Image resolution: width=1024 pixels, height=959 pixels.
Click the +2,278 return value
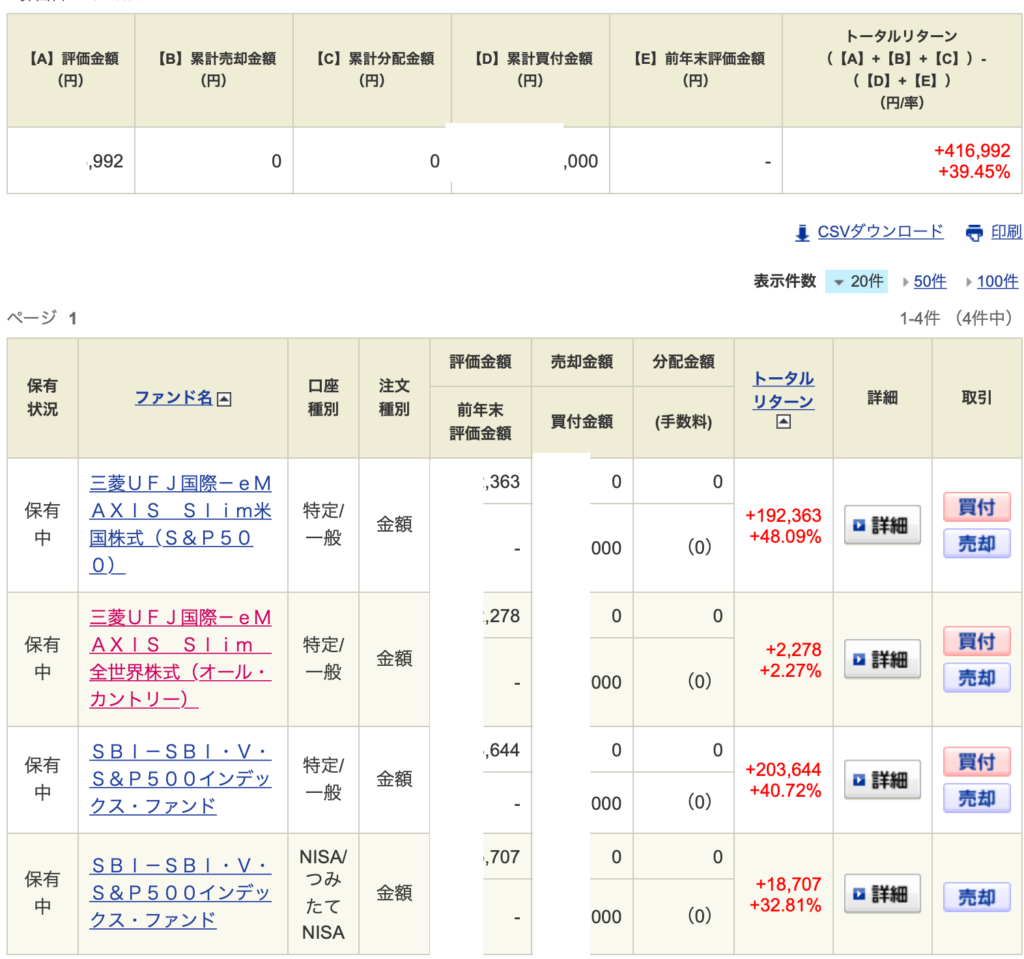tap(793, 649)
